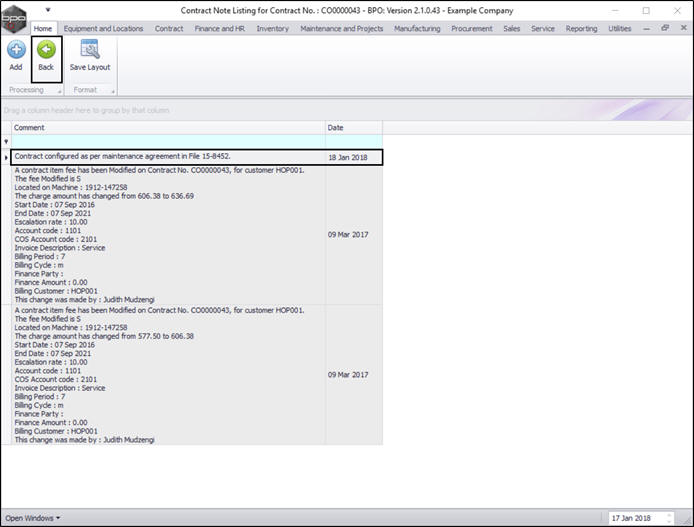
Task: Open the Equipment and Locations tab
Action: [x=104, y=28]
